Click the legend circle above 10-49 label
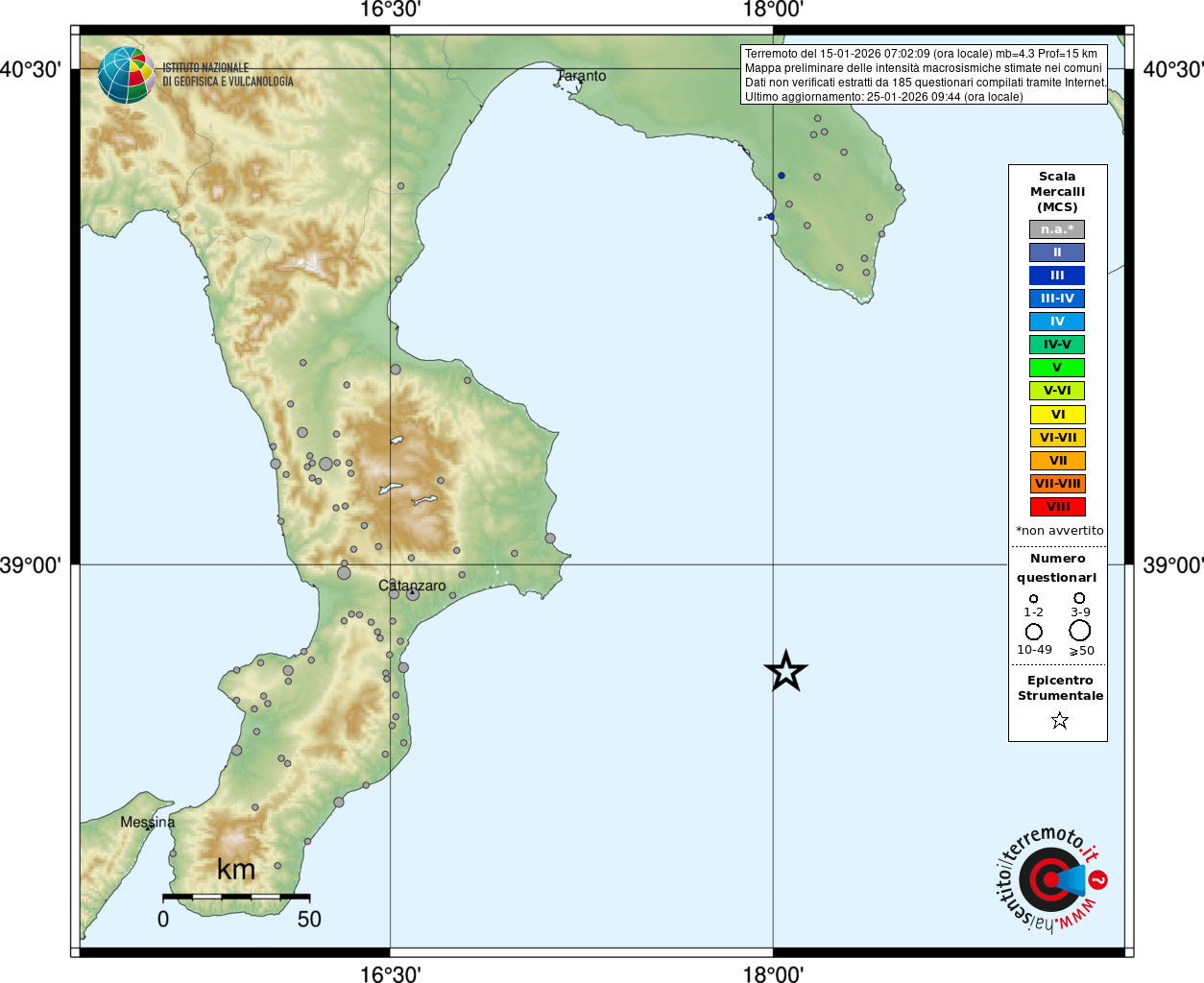Image resolution: width=1204 pixels, height=983 pixels. point(1033,632)
